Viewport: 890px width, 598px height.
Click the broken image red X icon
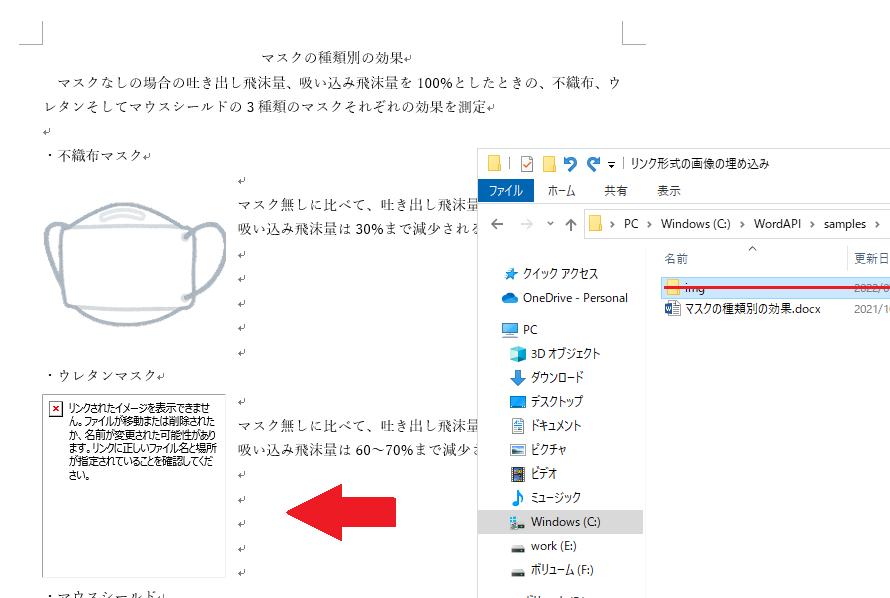click(56, 409)
